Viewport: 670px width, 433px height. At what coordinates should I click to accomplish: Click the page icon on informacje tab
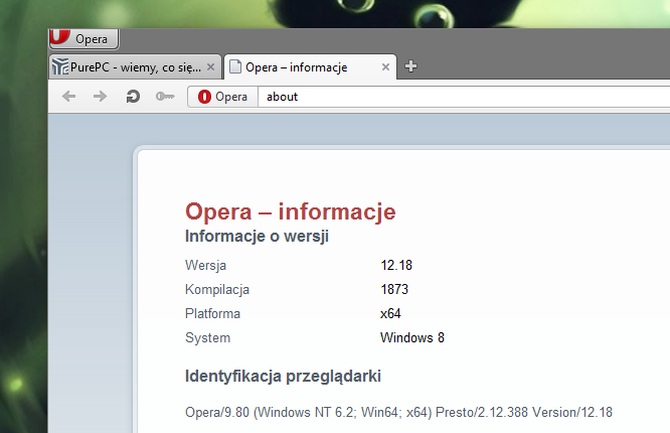(x=235, y=67)
